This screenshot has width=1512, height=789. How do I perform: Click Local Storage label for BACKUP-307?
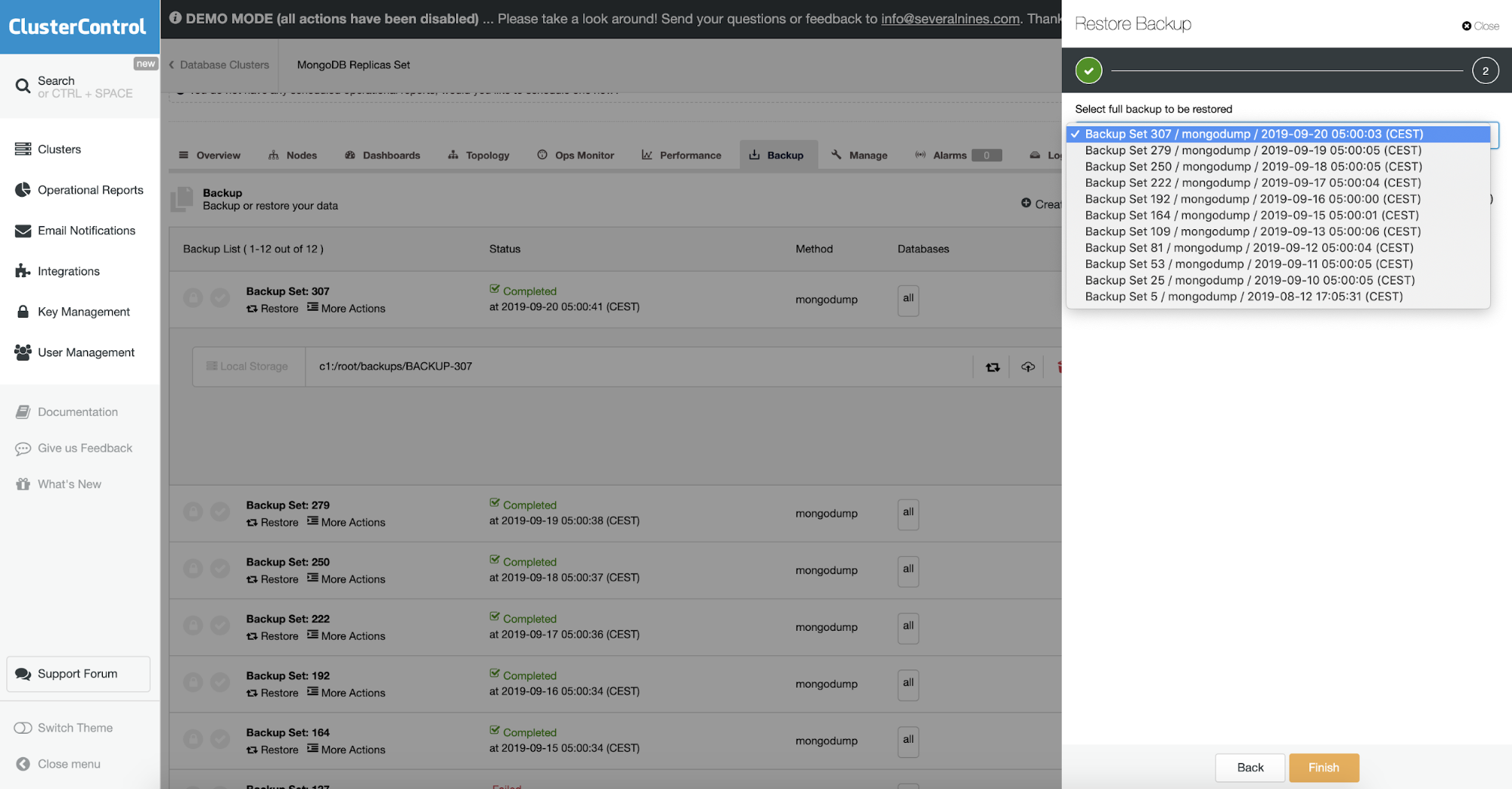click(248, 367)
